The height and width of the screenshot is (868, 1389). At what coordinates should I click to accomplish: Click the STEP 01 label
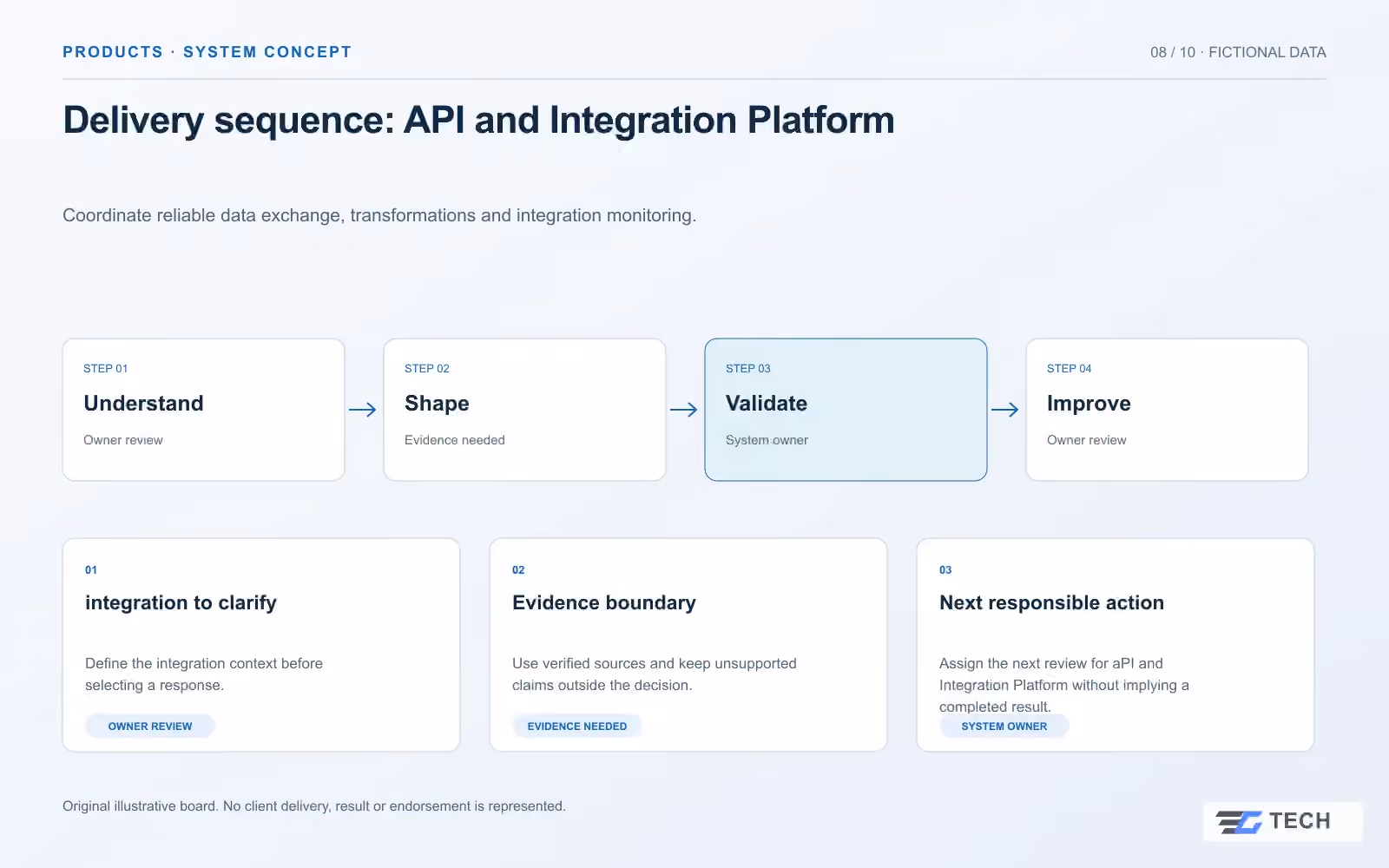click(106, 369)
